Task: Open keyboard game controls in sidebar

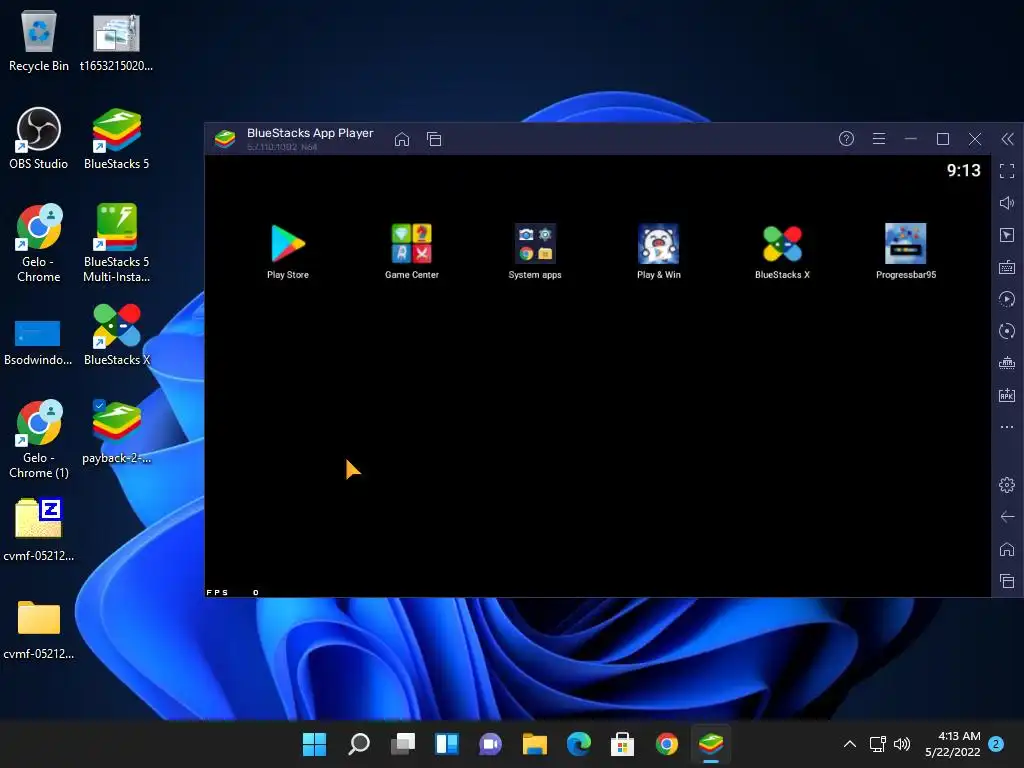Action: coord(1007,267)
